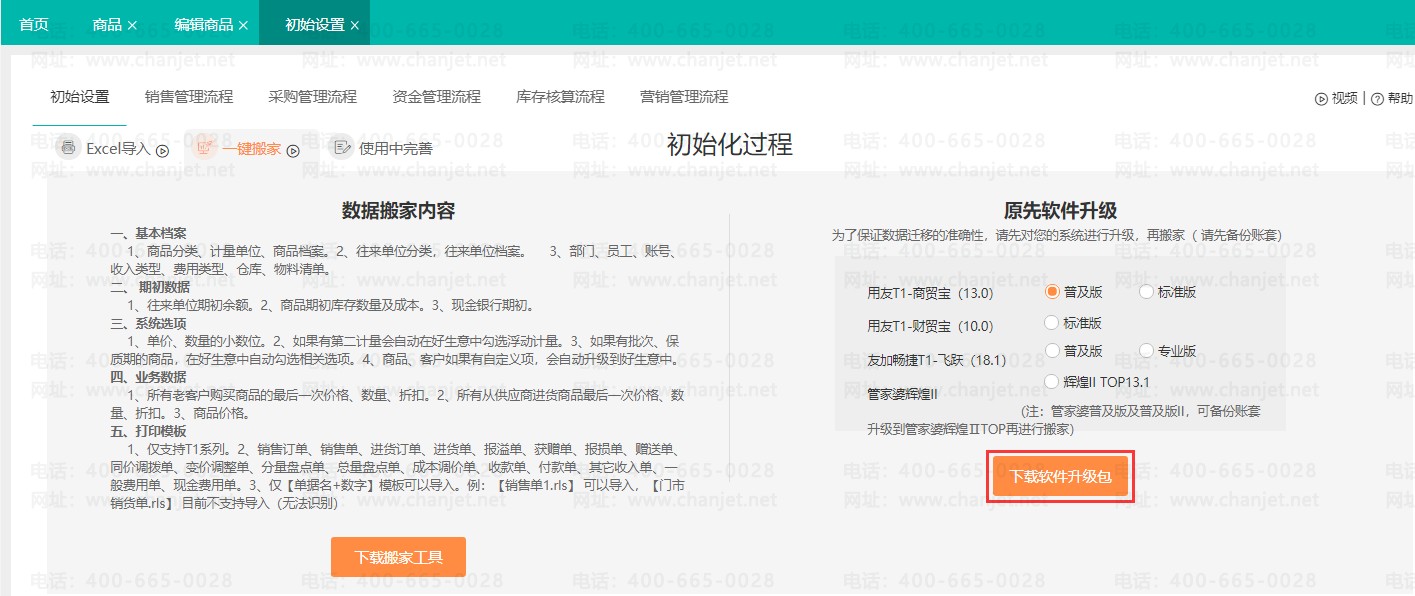1415x596 pixels.
Task: Open the 库存核算流程 sub-tab
Action: pos(561,97)
